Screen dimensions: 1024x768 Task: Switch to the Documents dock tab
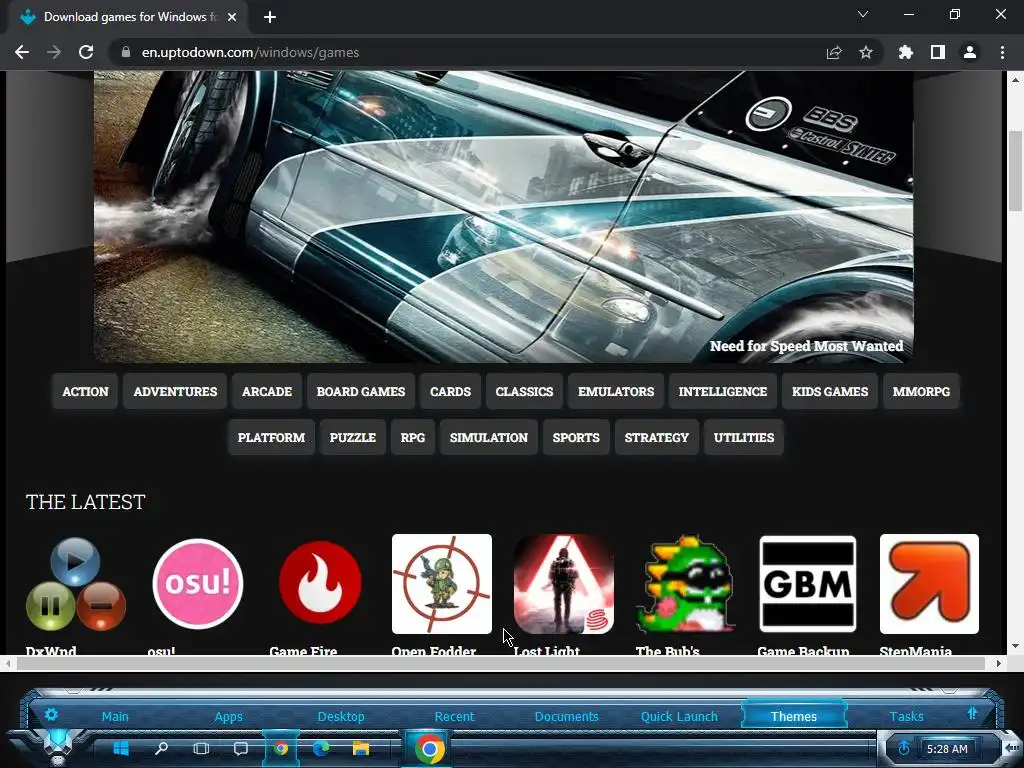pos(566,716)
